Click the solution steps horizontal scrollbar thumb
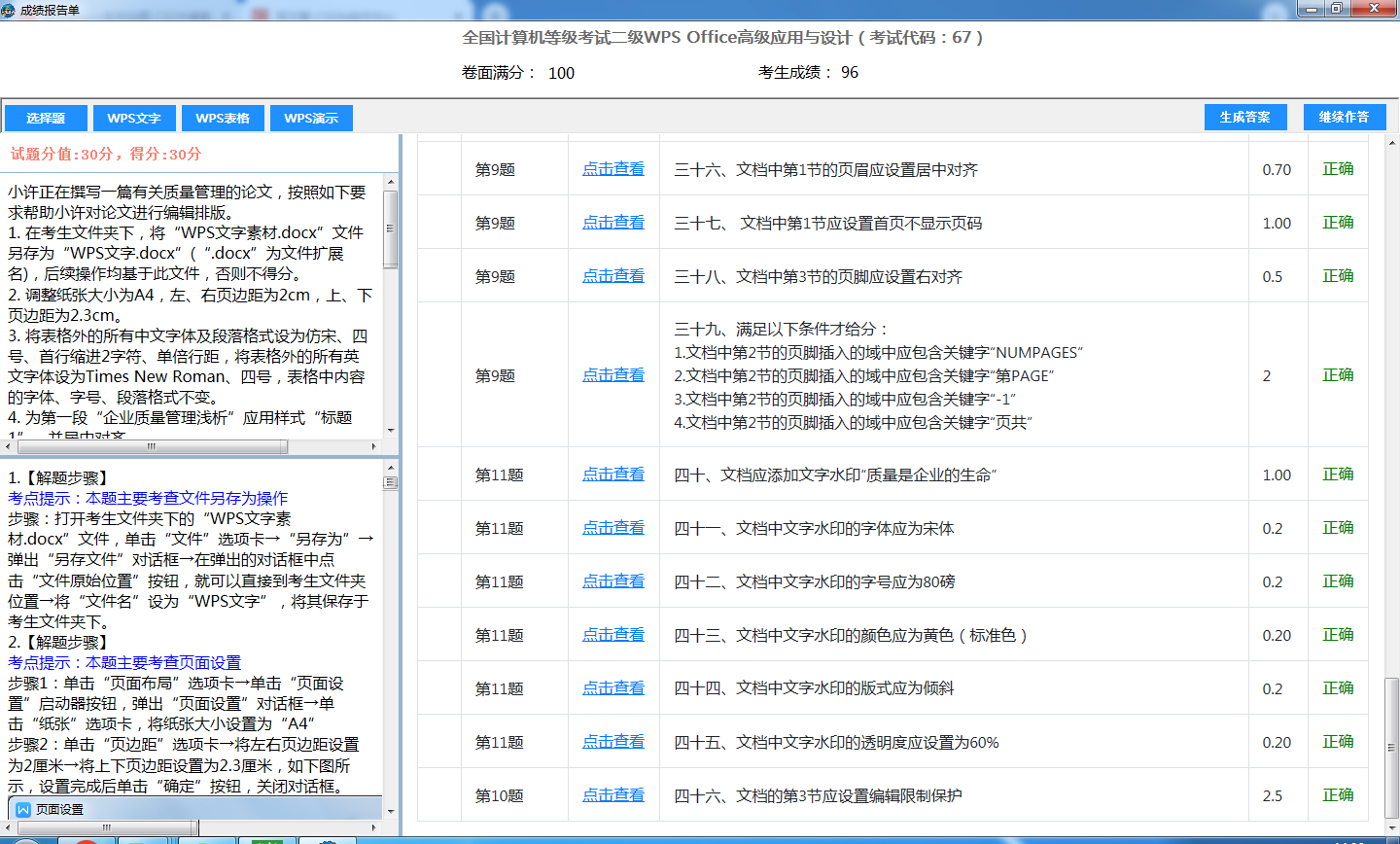The height and width of the screenshot is (844, 1400). click(108, 828)
